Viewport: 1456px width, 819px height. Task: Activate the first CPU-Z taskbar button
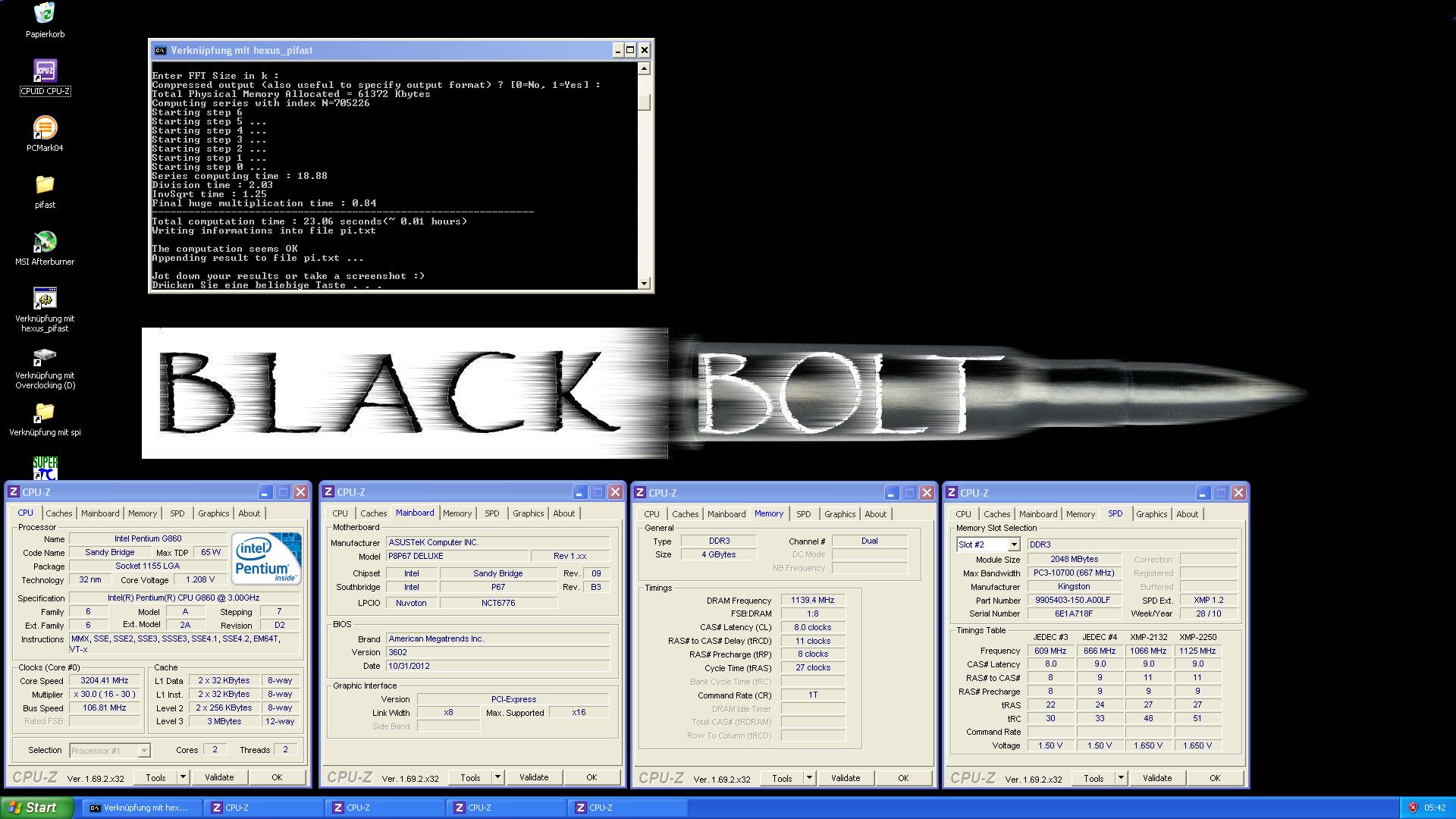click(x=263, y=808)
